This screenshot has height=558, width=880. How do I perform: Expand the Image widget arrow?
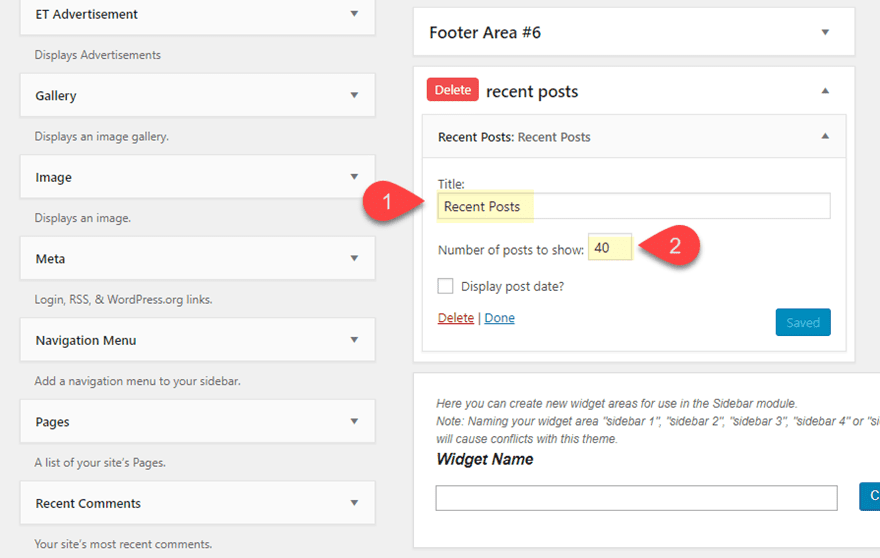coord(354,177)
